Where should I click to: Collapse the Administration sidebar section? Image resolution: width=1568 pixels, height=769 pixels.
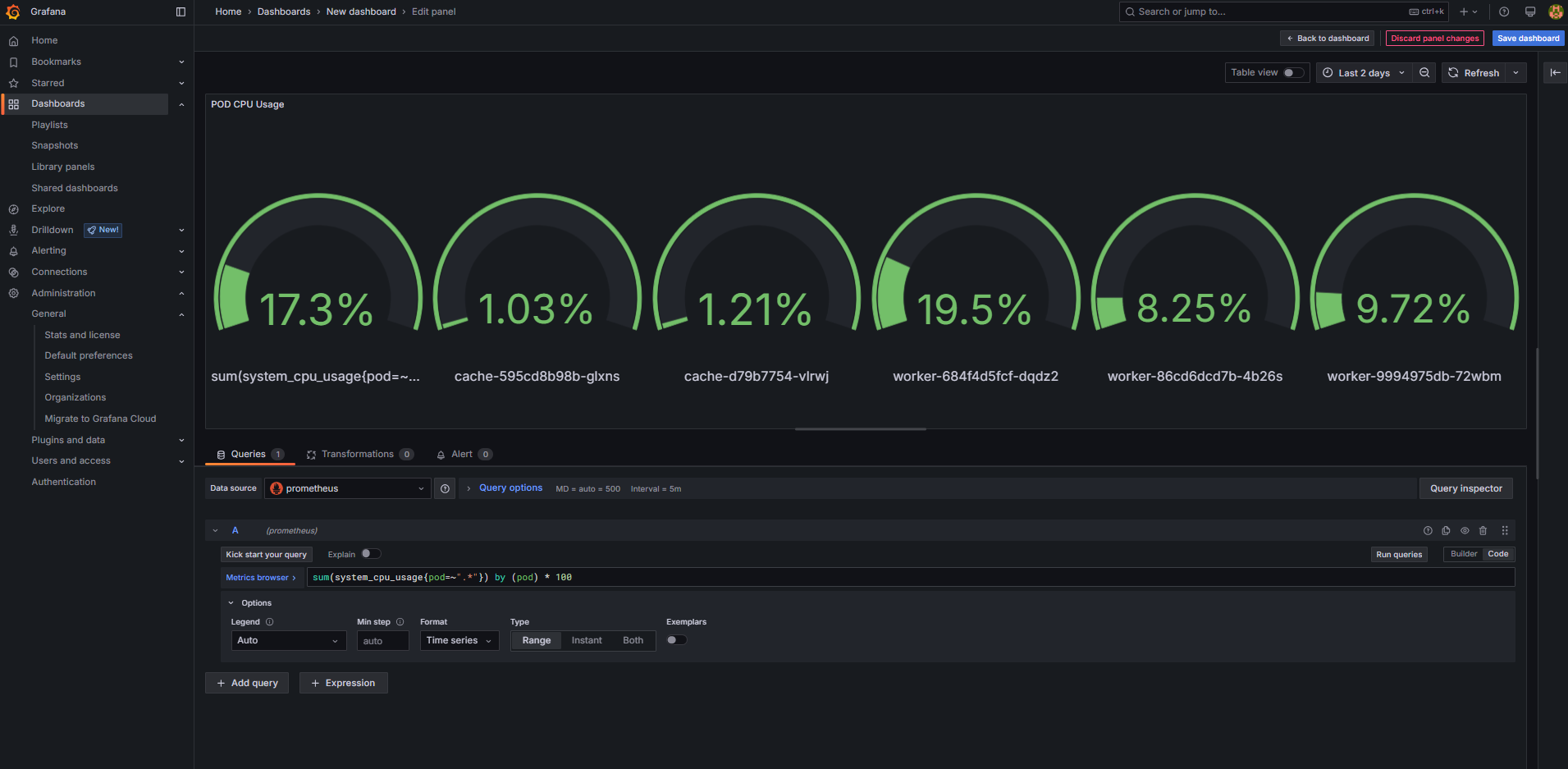pyautogui.click(x=181, y=293)
